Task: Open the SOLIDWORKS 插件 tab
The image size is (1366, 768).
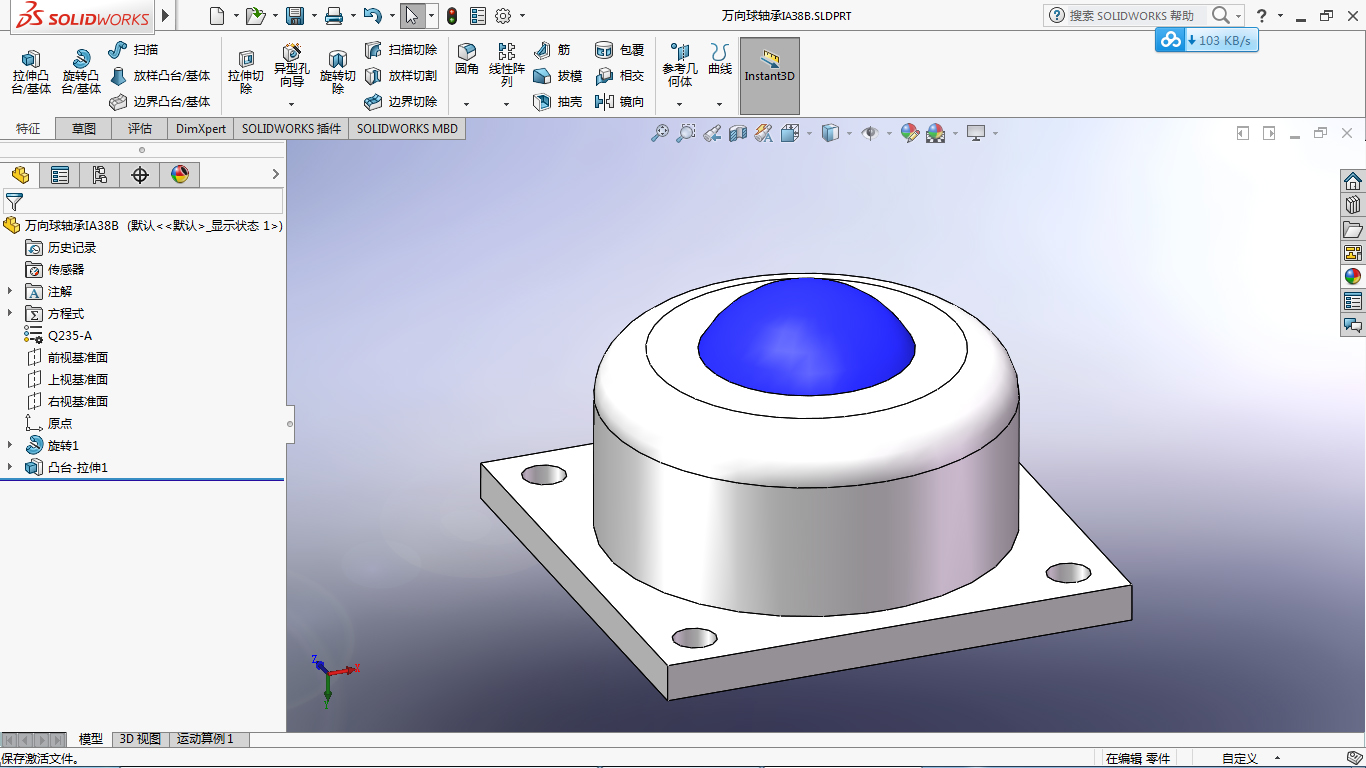Action: pyautogui.click(x=291, y=128)
